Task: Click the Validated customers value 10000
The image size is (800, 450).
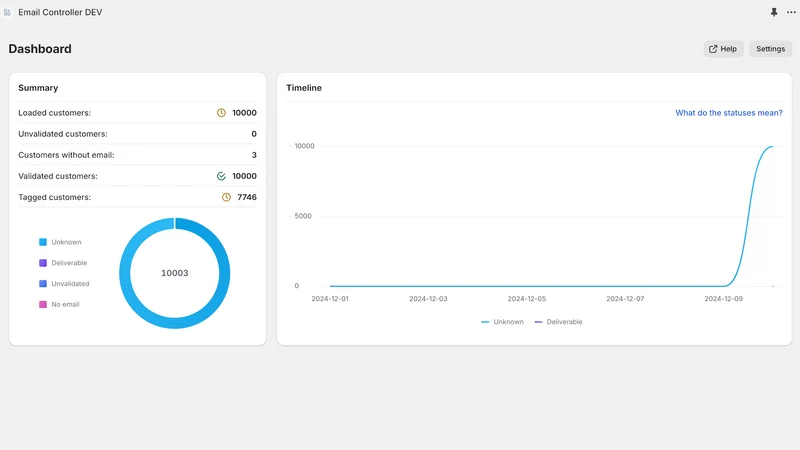Action: coord(244,176)
